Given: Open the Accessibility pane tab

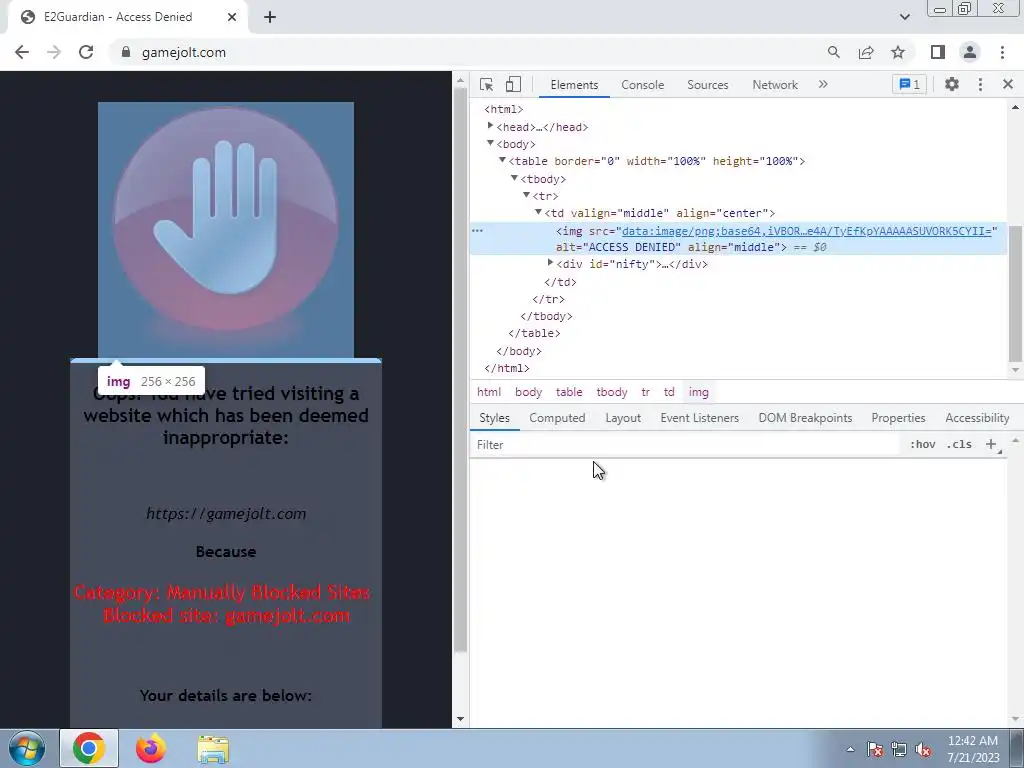Looking at the screenshot, I should 977,418.
